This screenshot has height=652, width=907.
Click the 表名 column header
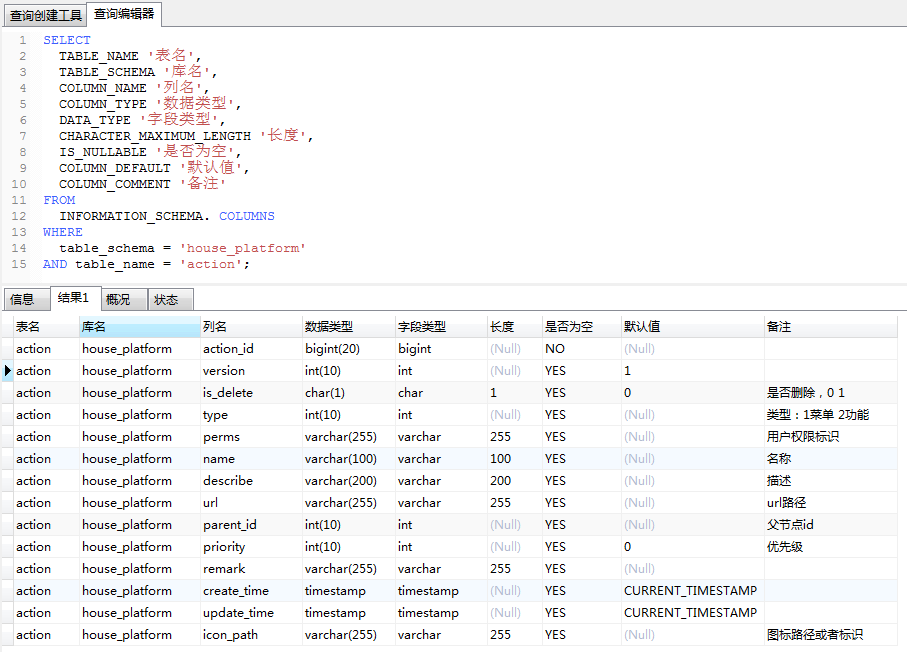(x=46, y=327)
